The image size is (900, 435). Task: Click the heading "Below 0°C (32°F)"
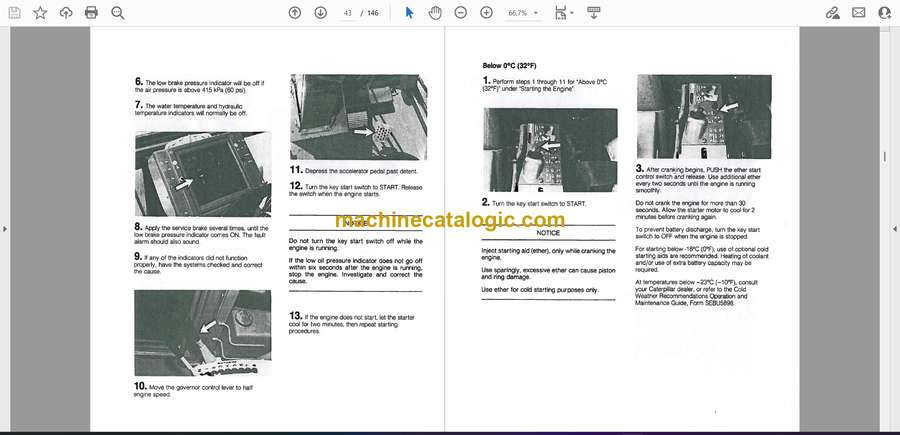click(x=510, y=66)
